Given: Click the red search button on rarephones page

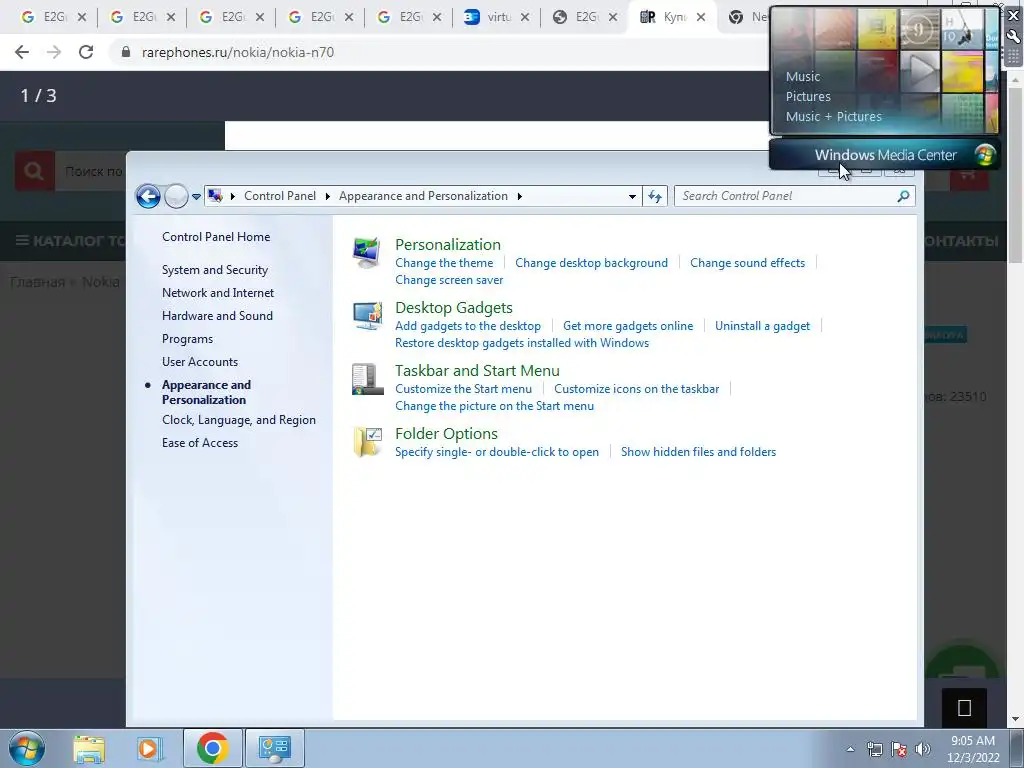Looking at the screenshot, I should click(x=34, y=171).
